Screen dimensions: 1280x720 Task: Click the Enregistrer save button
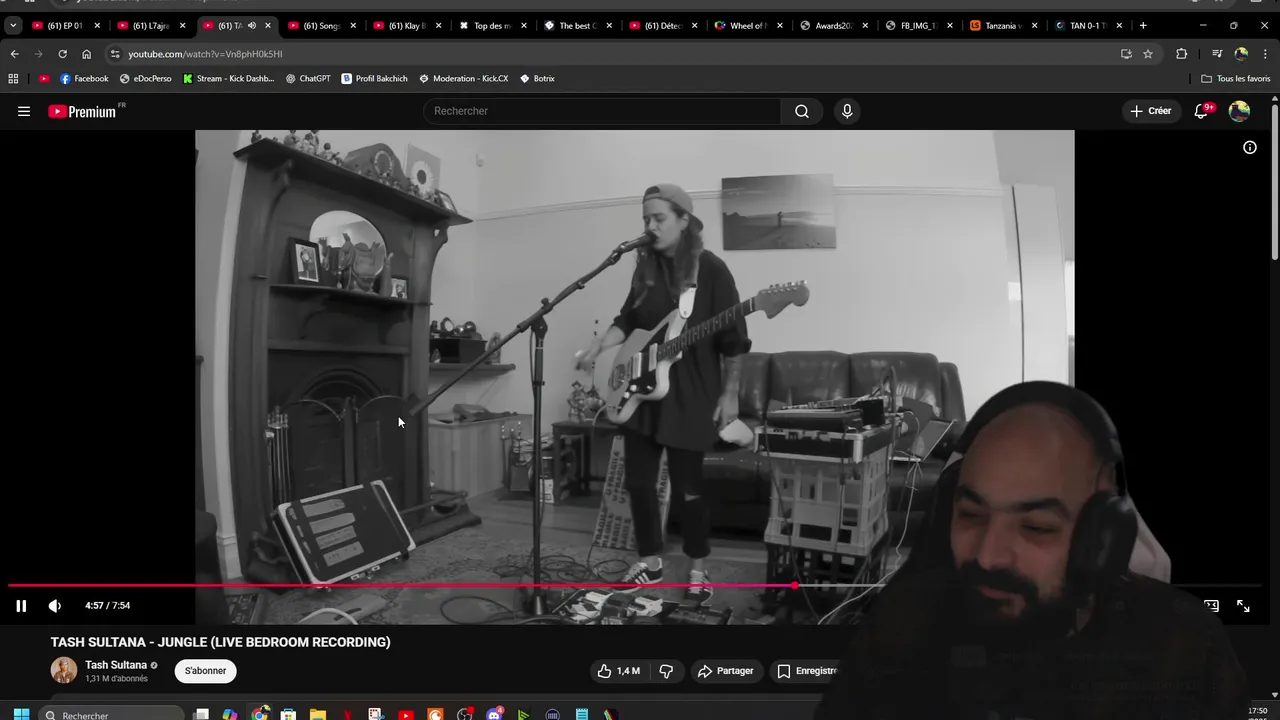pyautogui.click(x=808, y=671)
